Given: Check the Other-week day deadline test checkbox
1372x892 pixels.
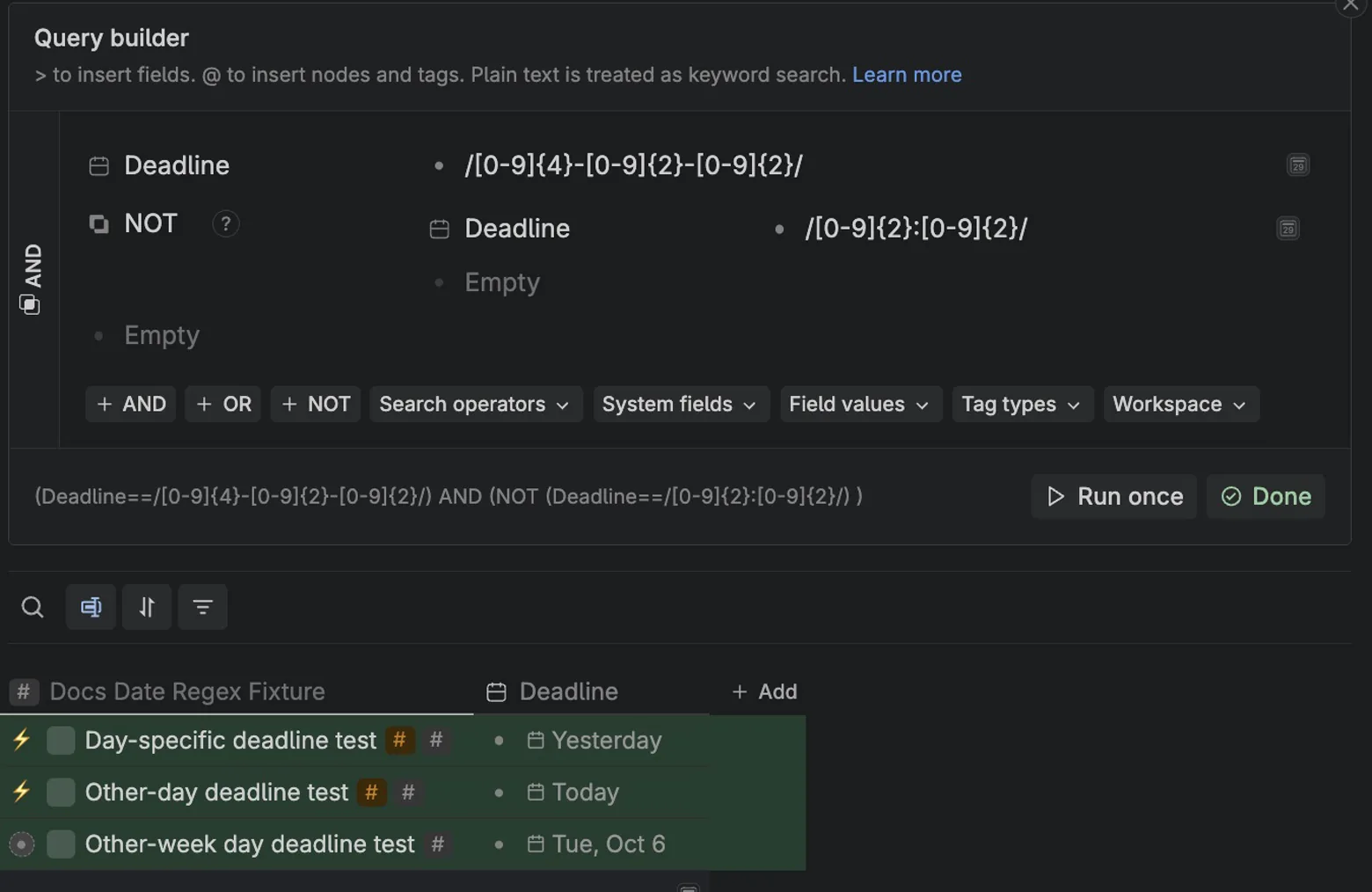Looking at the screenshot, I should [61, 844].
